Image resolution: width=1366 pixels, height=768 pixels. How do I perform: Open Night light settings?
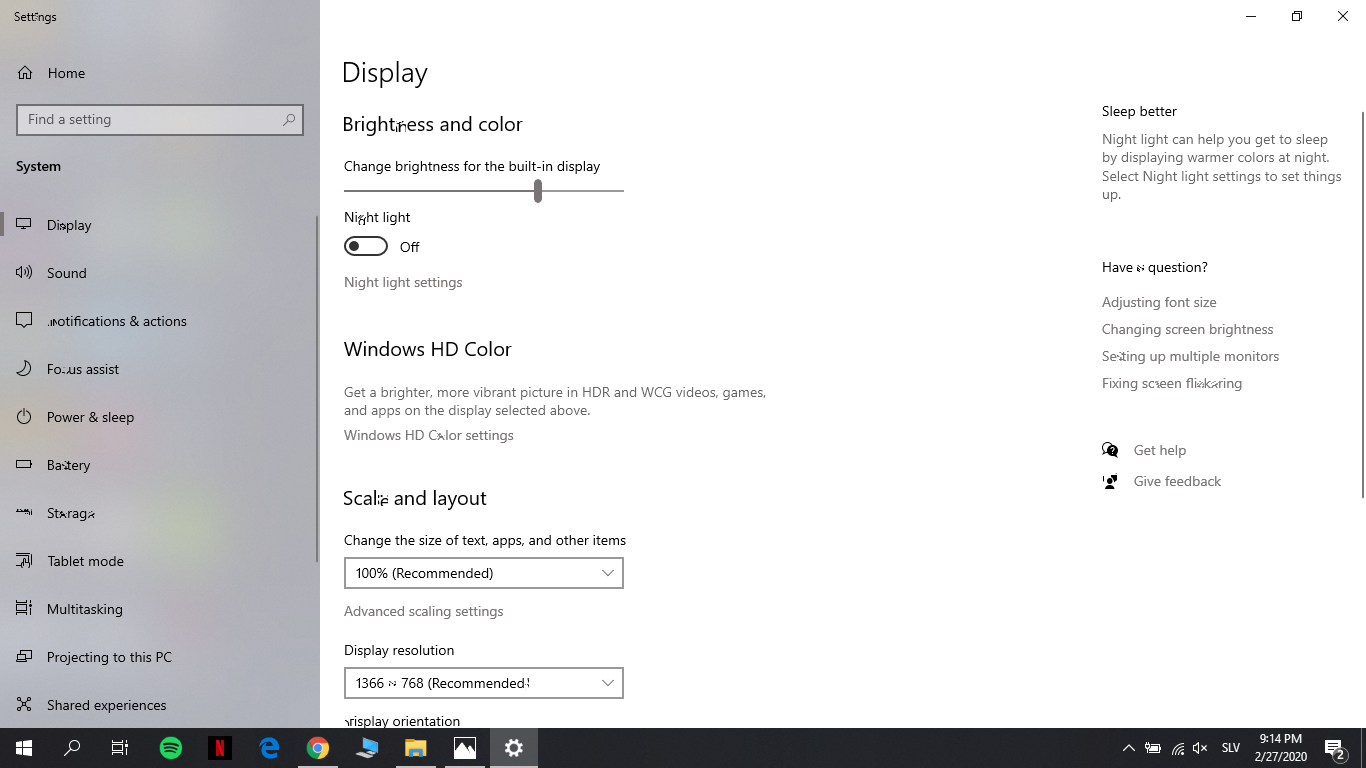coord(403,282)
